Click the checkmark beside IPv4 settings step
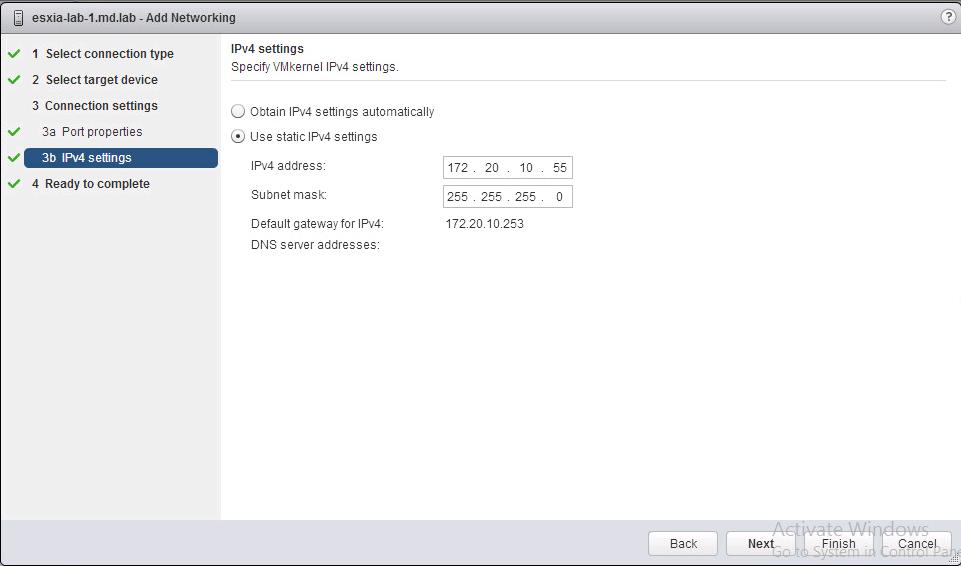This screenshot has width=961, height=566. tap(14, 158)
